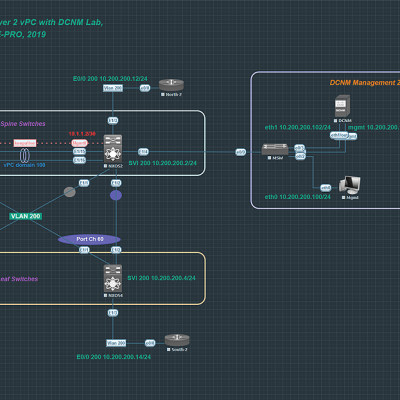Click the DCNM Management zone title
The height and width of the screenshot is (400, 400).
coord(365,83)
